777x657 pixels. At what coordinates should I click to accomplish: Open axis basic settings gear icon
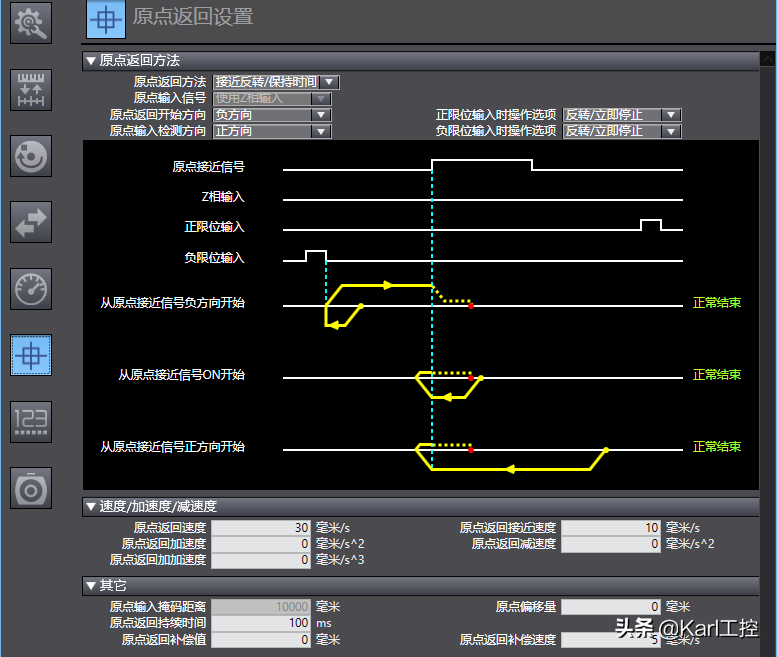(x=31, y=23)
